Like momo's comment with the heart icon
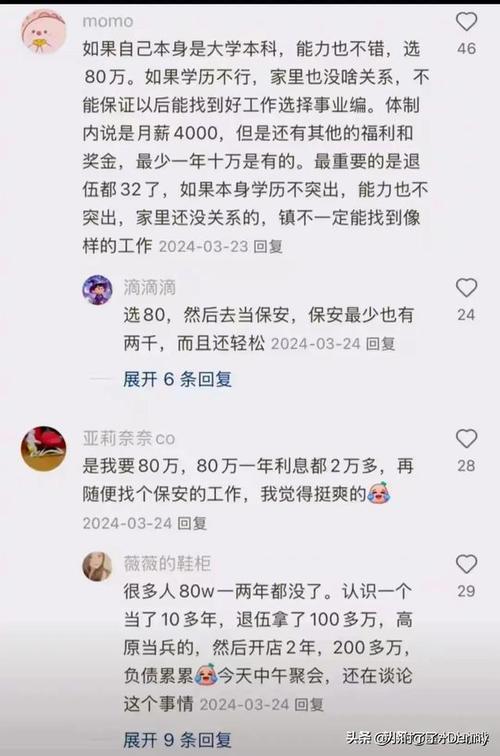 tap(466, 22)
